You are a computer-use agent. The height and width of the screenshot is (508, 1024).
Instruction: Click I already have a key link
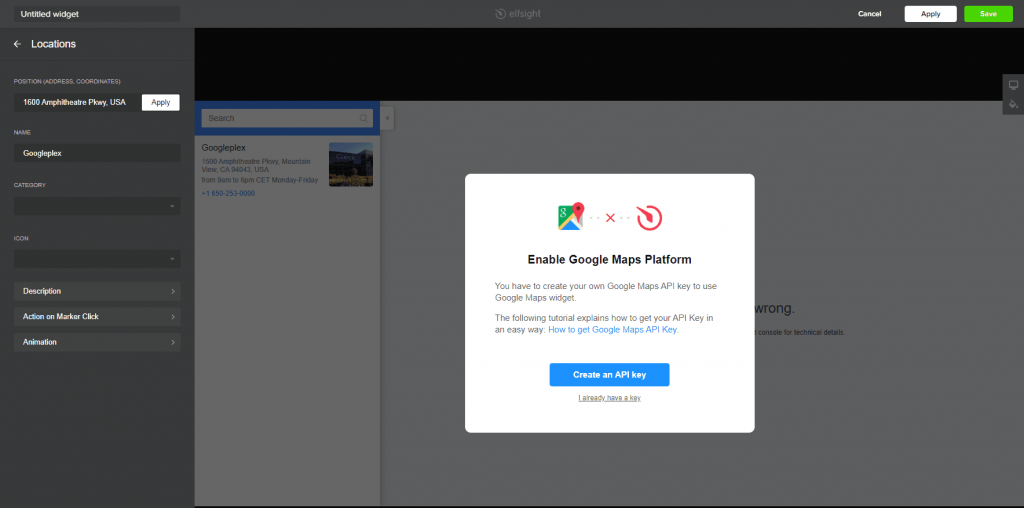click(x=609, y=398)
